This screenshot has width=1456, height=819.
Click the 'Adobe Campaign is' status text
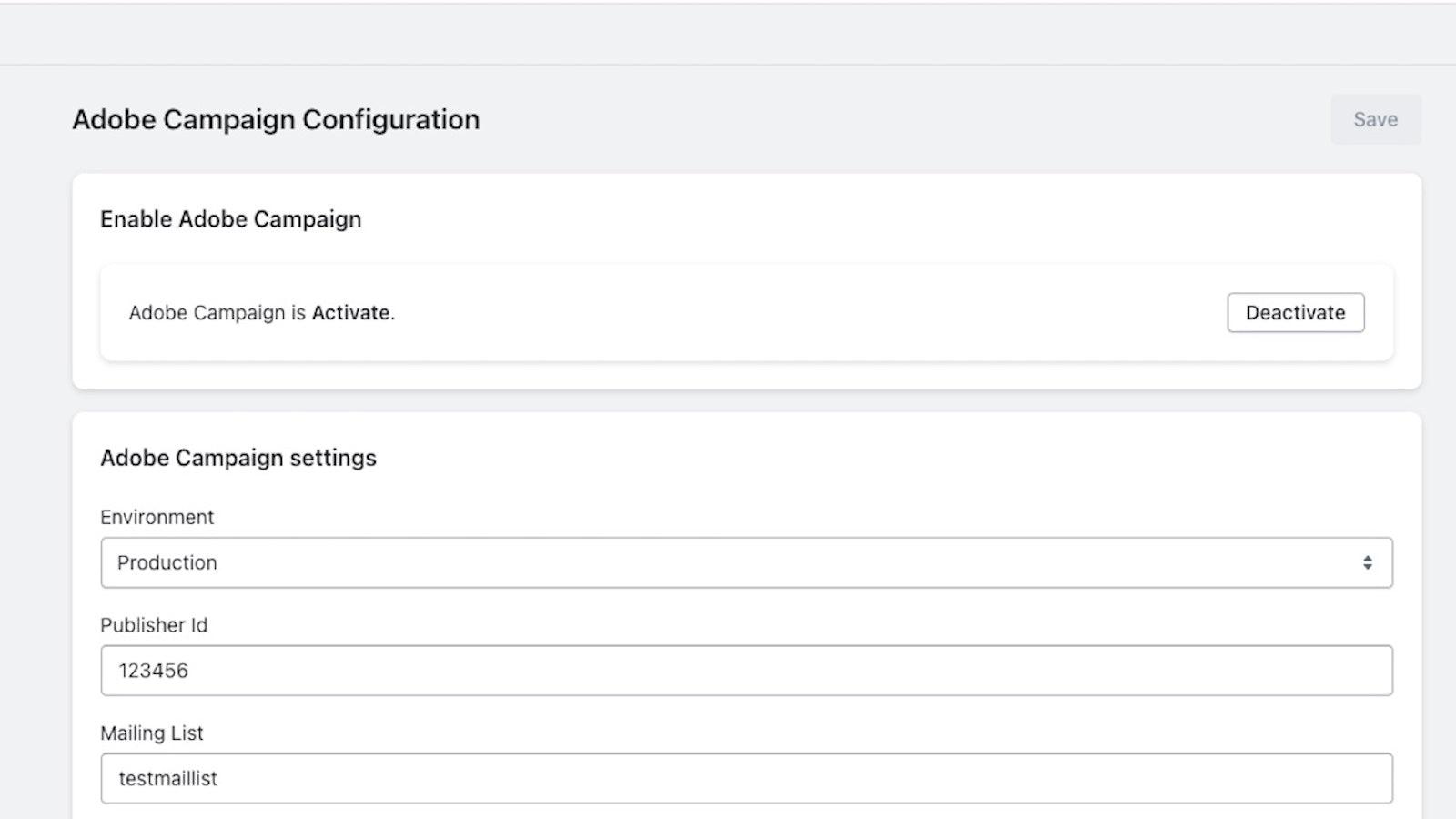point(217,313)
